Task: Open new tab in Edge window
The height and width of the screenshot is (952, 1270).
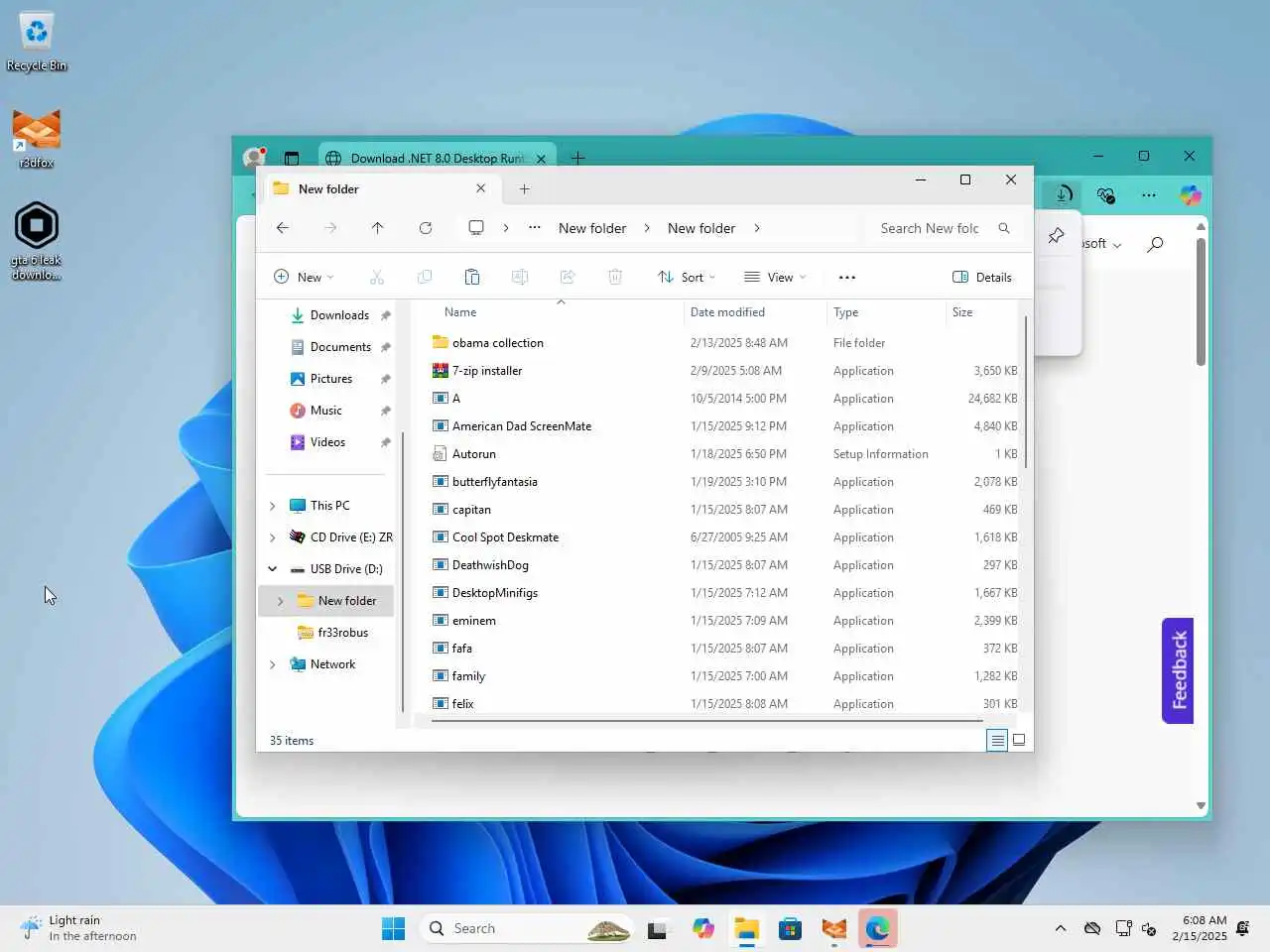Action: pyautogui.click(x=578, y=158)
